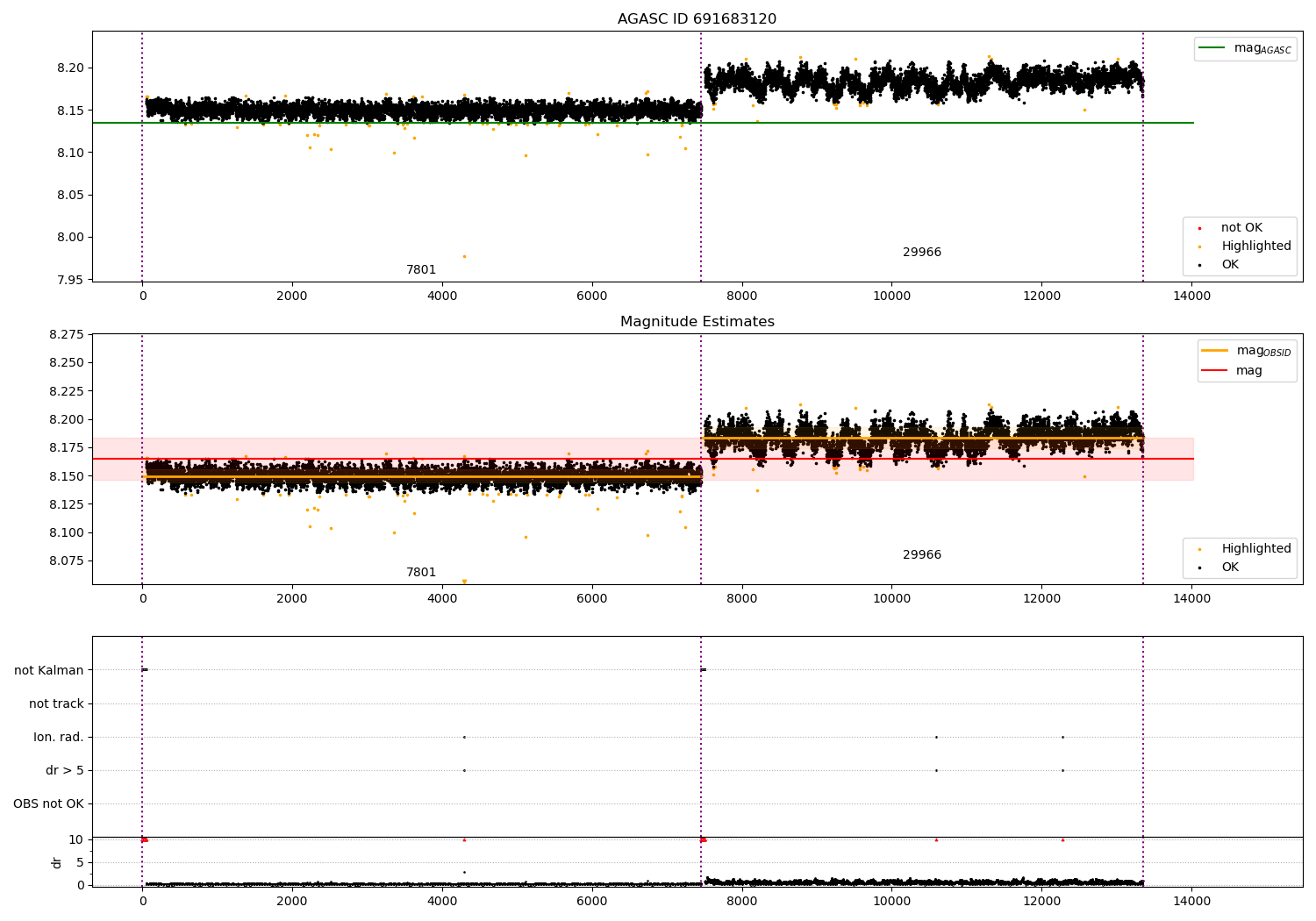The image size is (1316, 921).
Task: Click the rotated "dr" axis label
Action: point(57,862)
